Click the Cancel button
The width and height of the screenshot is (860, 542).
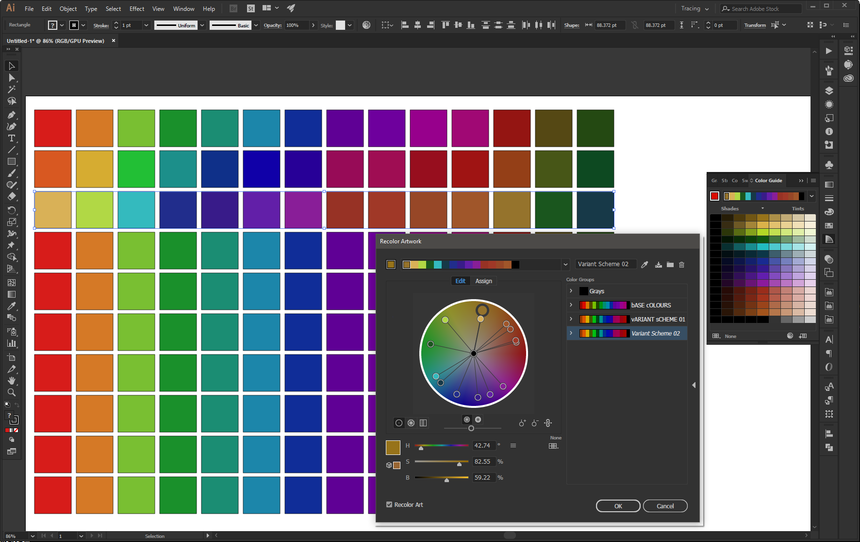click(x=665, y=506)
